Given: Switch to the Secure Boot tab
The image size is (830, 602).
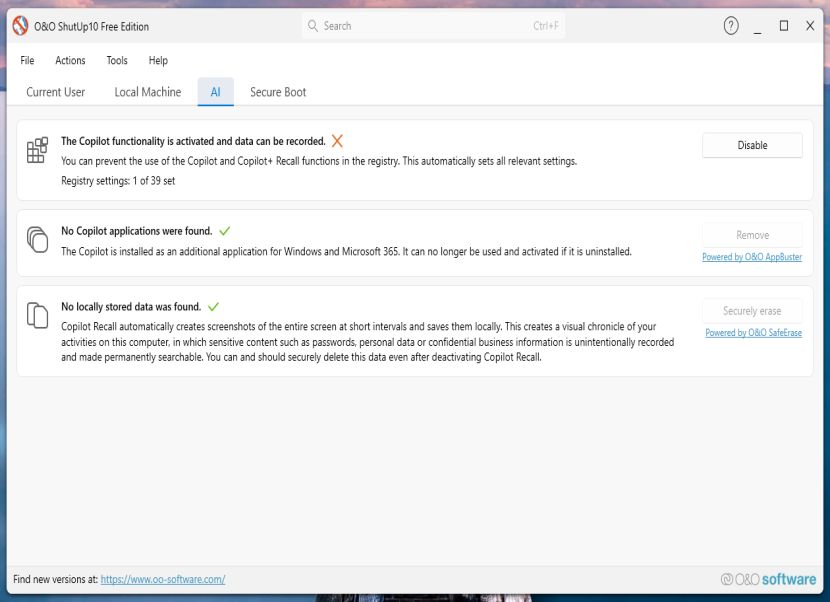Looking at the screenshot, I should pos(278,92).
